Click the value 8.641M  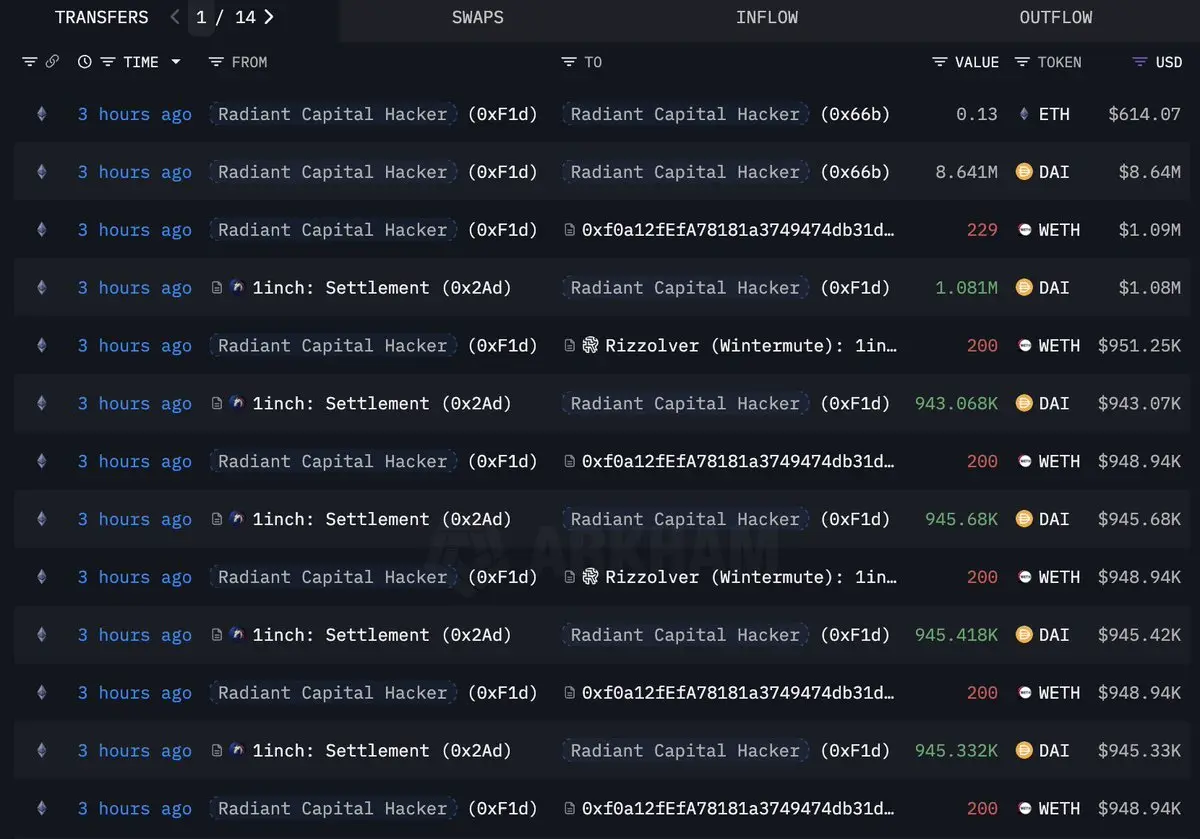(x=967, y=172)
